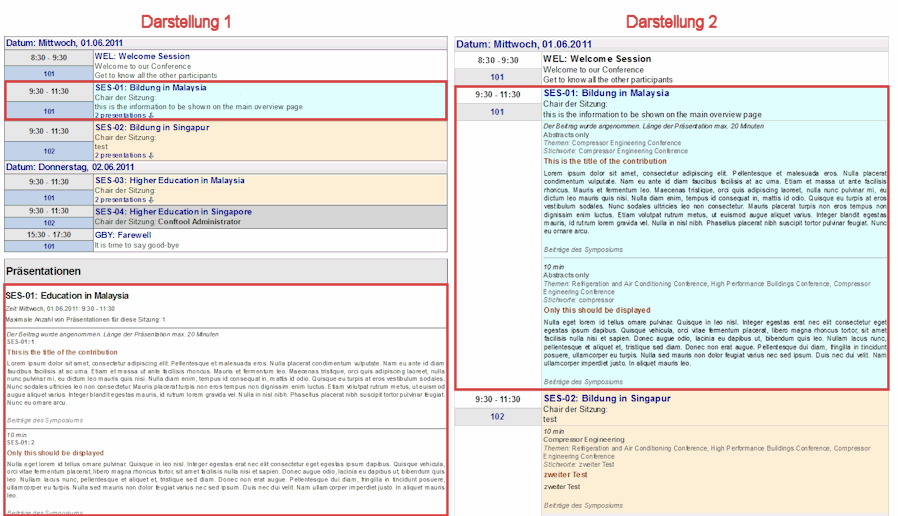Click 'It is time to say good-bye' text

(137, 245)
